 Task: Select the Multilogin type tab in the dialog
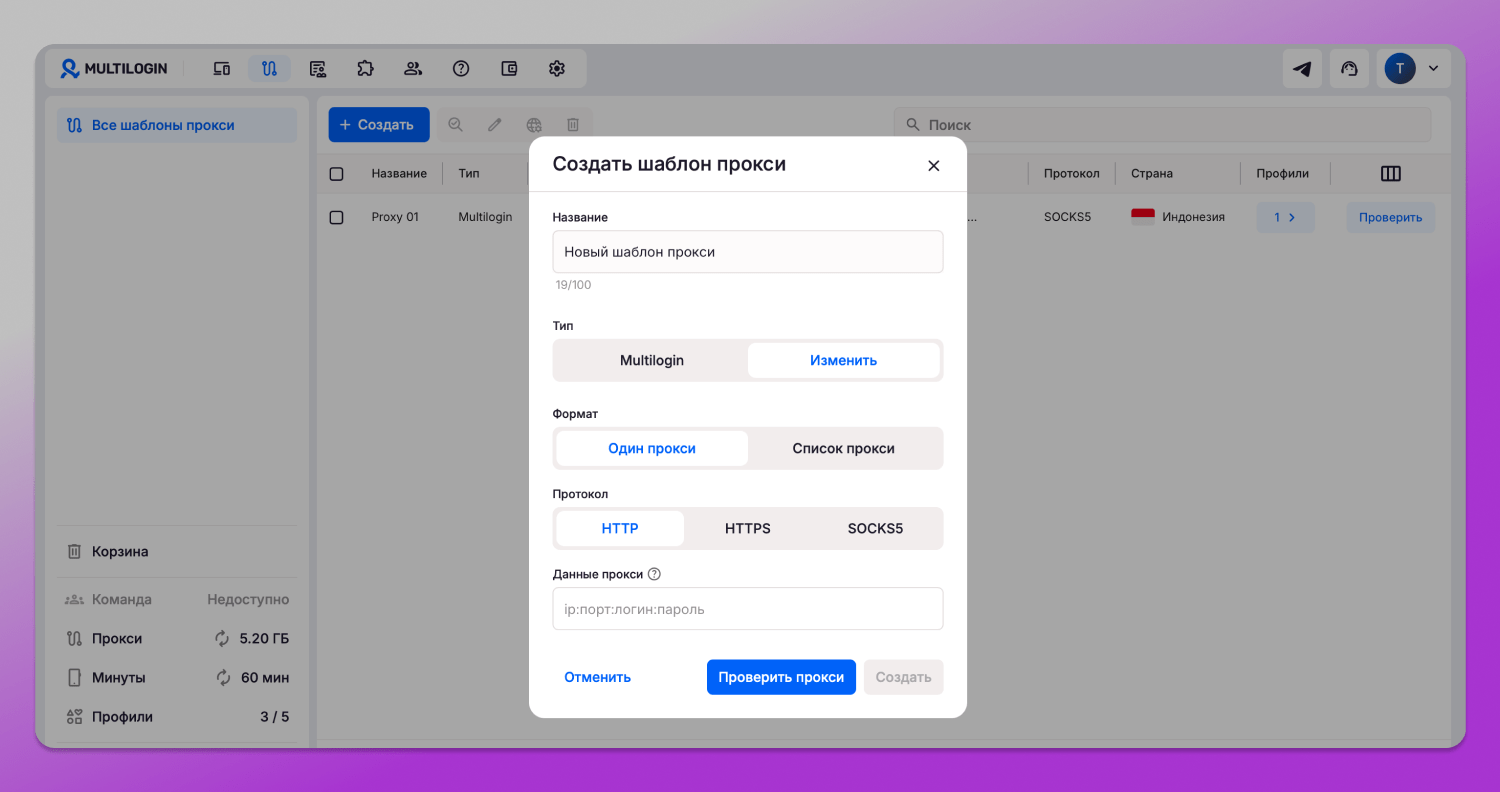(x=652, y=360)
